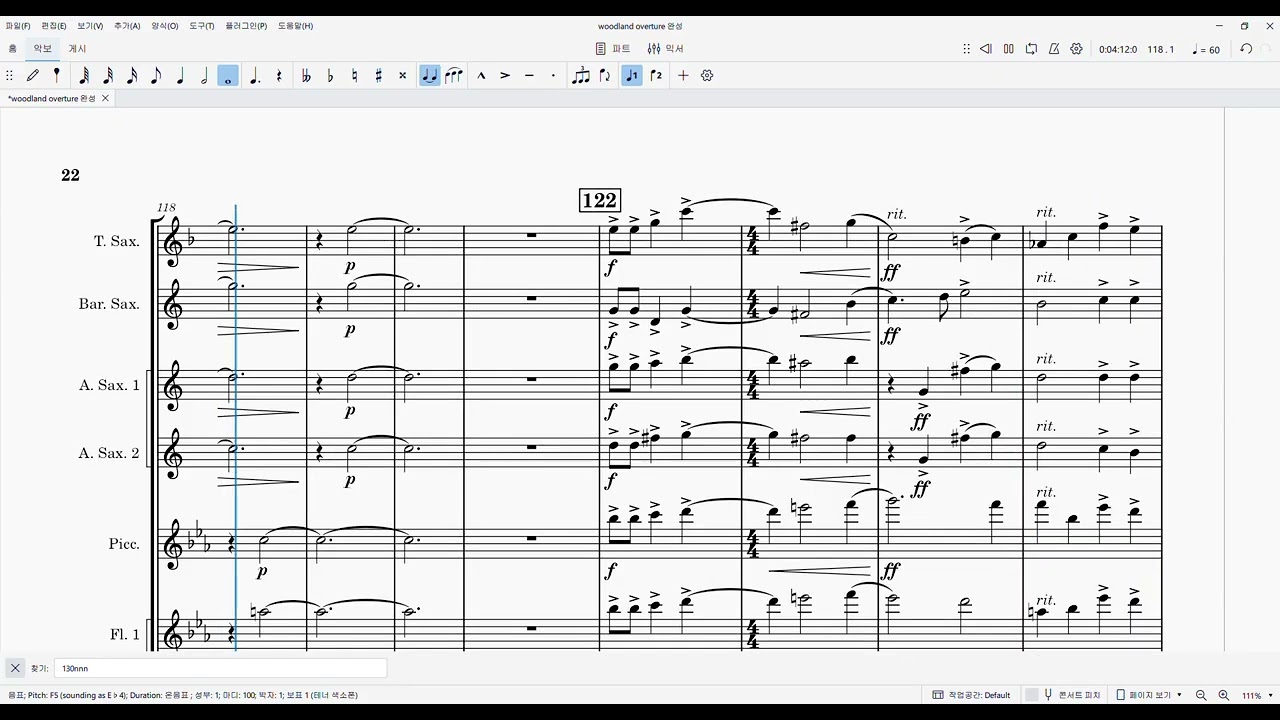Switch to the 게시 tab
The width and height of the screenshot is (1280, 720).
(77, 48)
